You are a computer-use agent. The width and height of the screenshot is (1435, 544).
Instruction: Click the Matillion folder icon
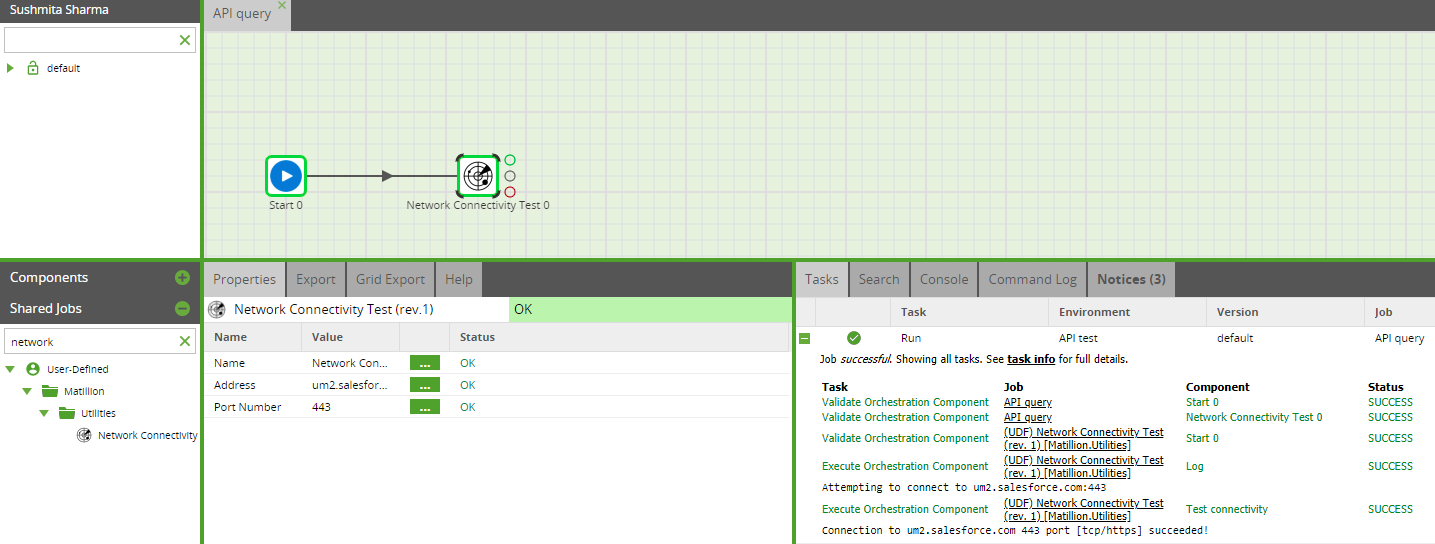[50, 391]
